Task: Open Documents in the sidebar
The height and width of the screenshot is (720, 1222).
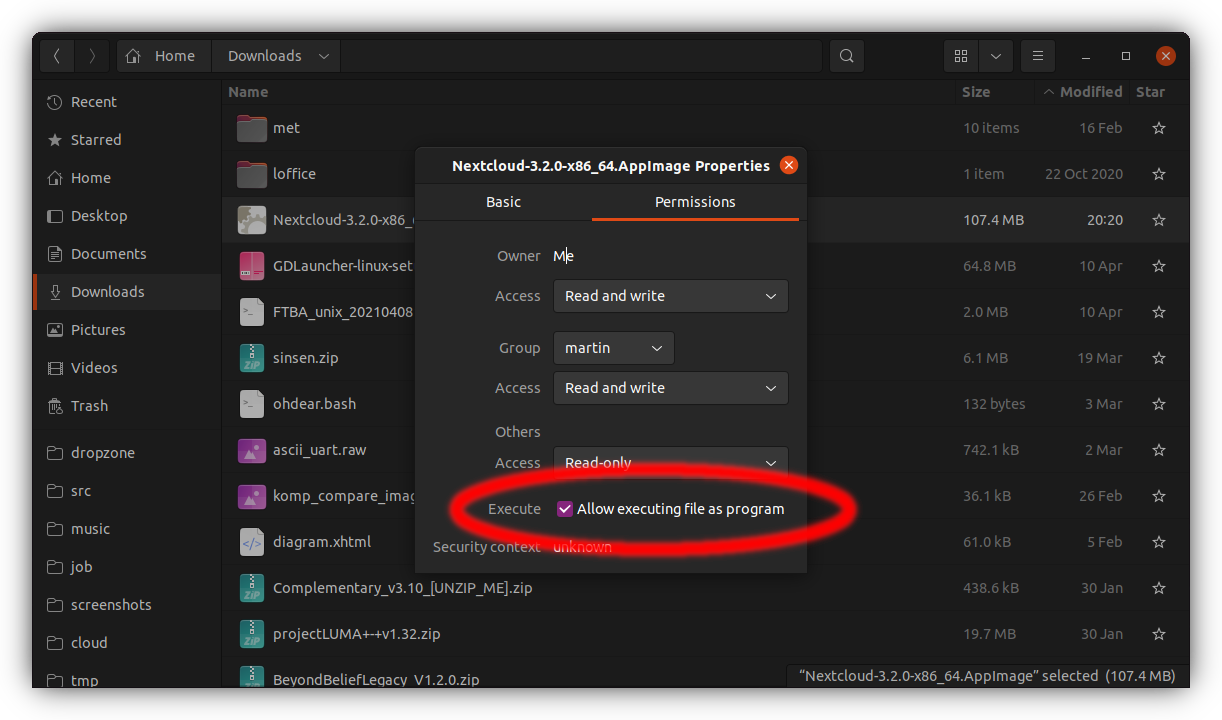Action: pyautogui.click(x=127, y=254)
